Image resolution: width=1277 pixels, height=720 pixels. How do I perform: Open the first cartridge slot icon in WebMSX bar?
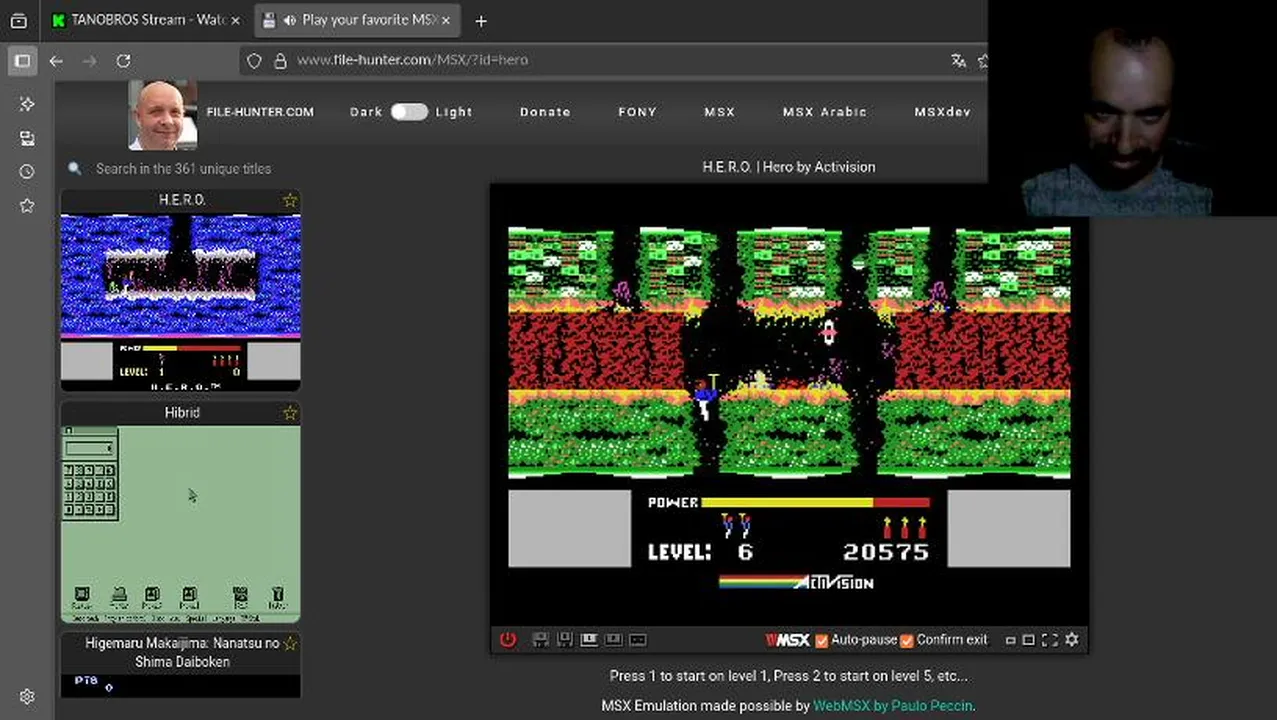589,640
